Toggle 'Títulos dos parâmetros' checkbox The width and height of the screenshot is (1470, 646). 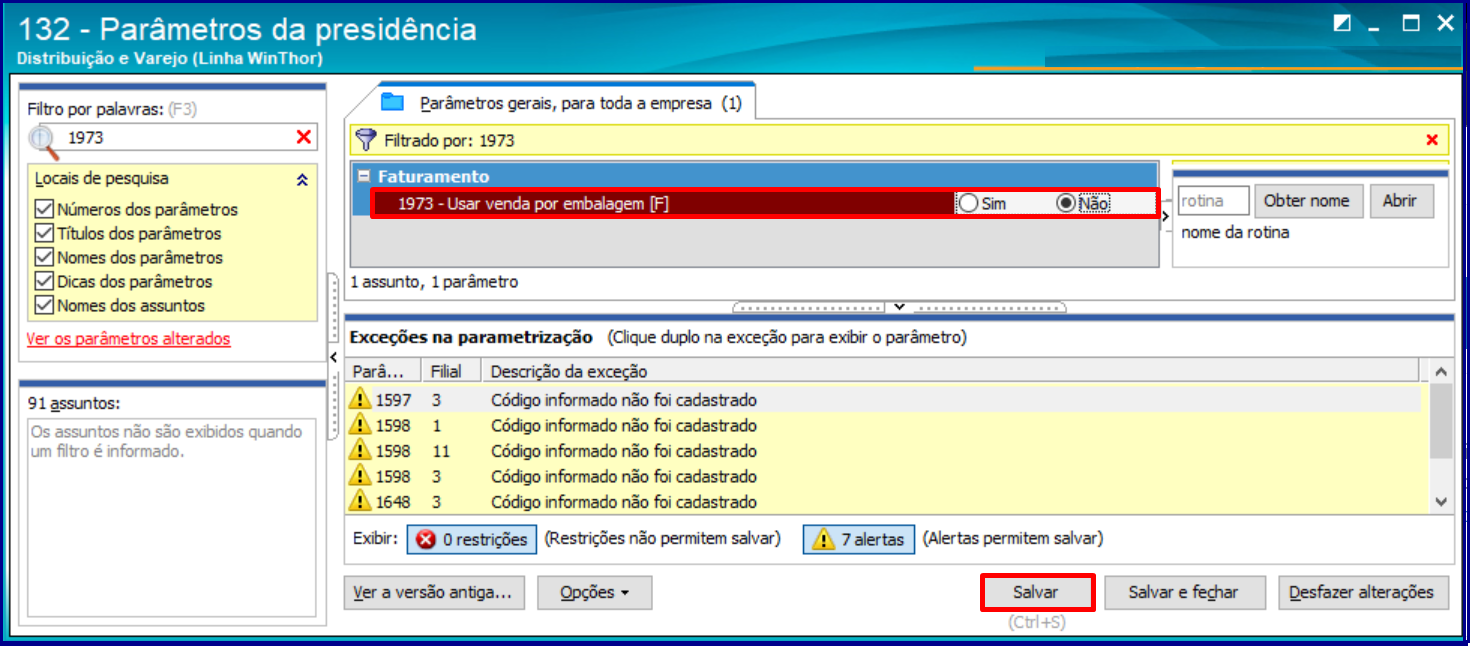coord(43,233)
